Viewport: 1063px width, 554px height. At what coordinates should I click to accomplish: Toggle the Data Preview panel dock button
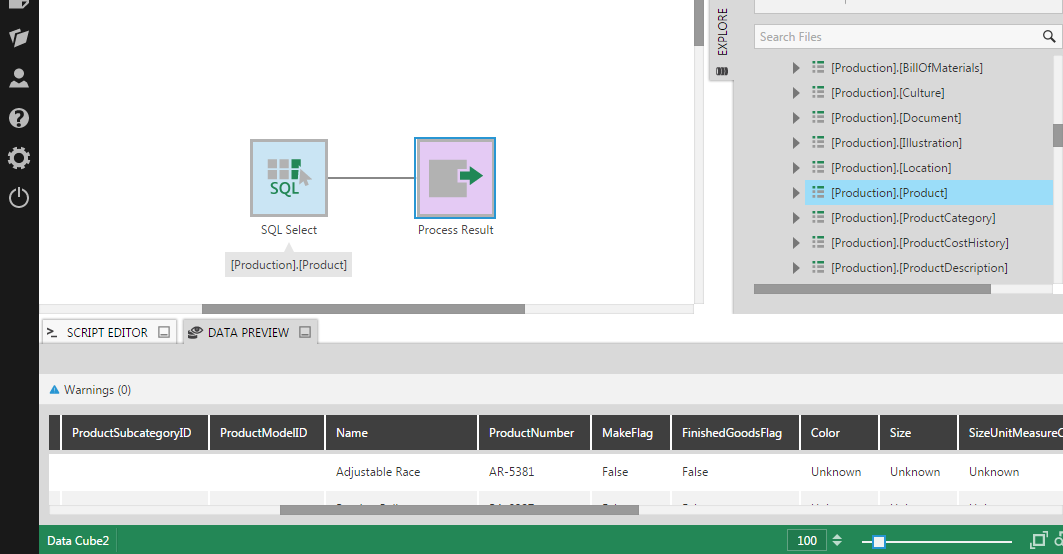pyautogui.click(x=305, y=332)
